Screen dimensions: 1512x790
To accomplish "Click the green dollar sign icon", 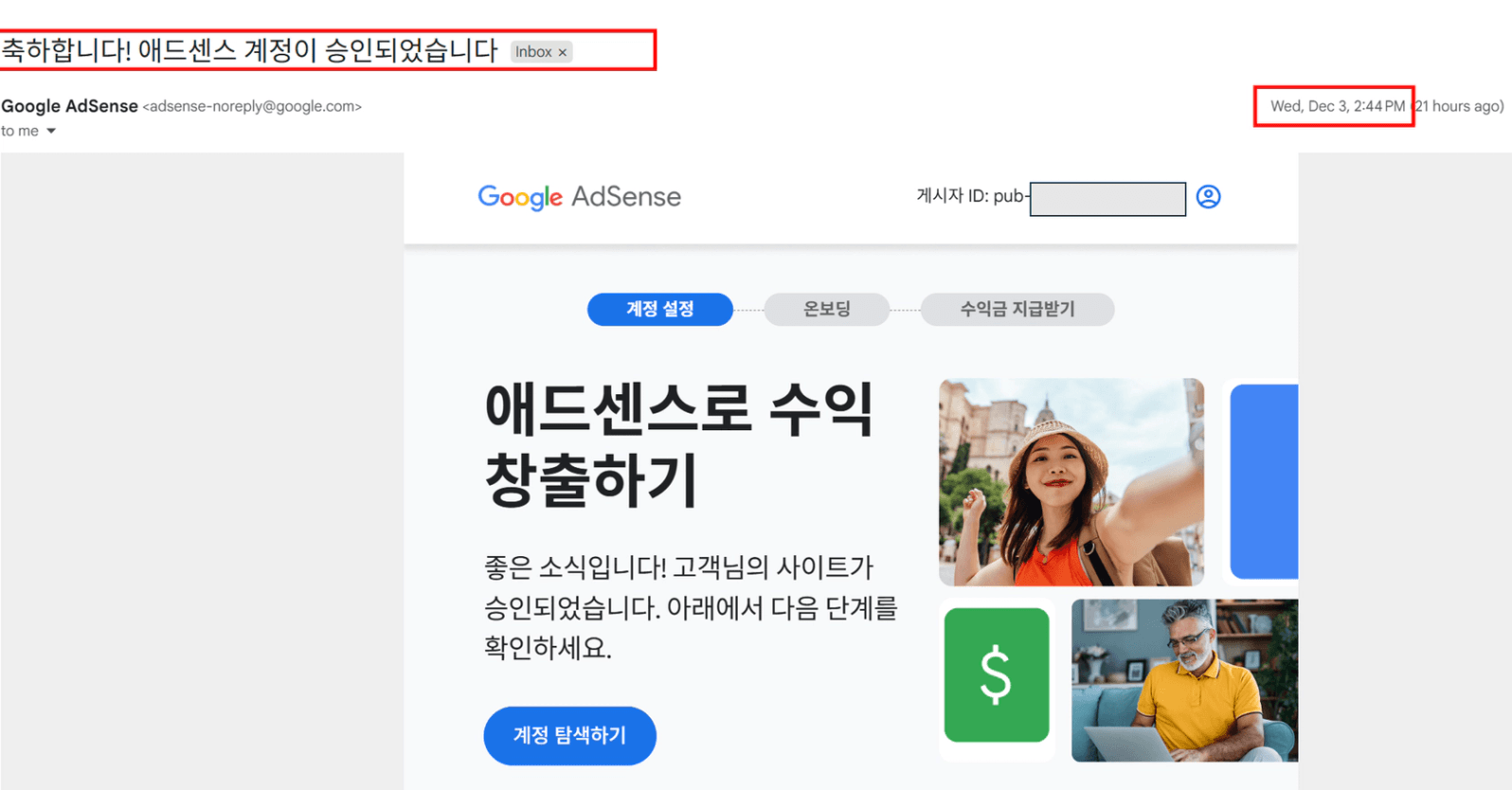I will [x=996, y=674].
